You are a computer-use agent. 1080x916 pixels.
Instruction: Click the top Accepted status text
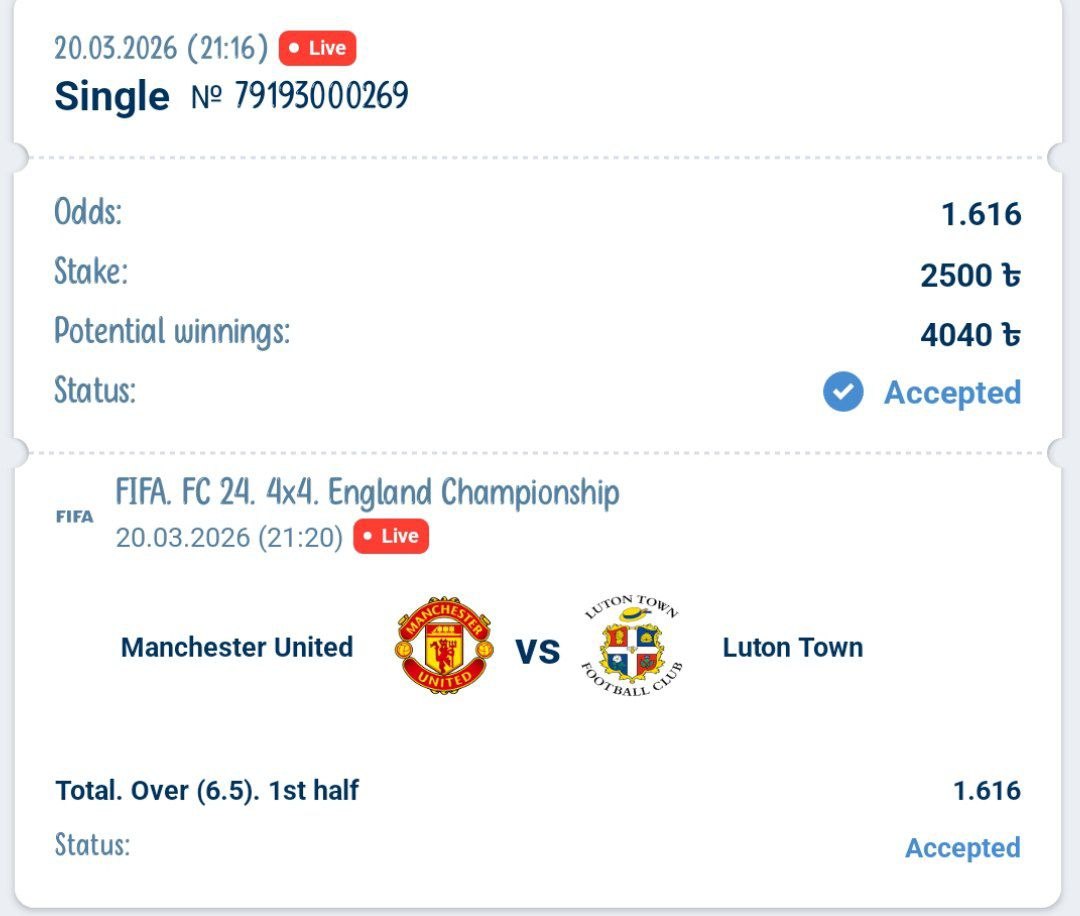coord(952,392)
